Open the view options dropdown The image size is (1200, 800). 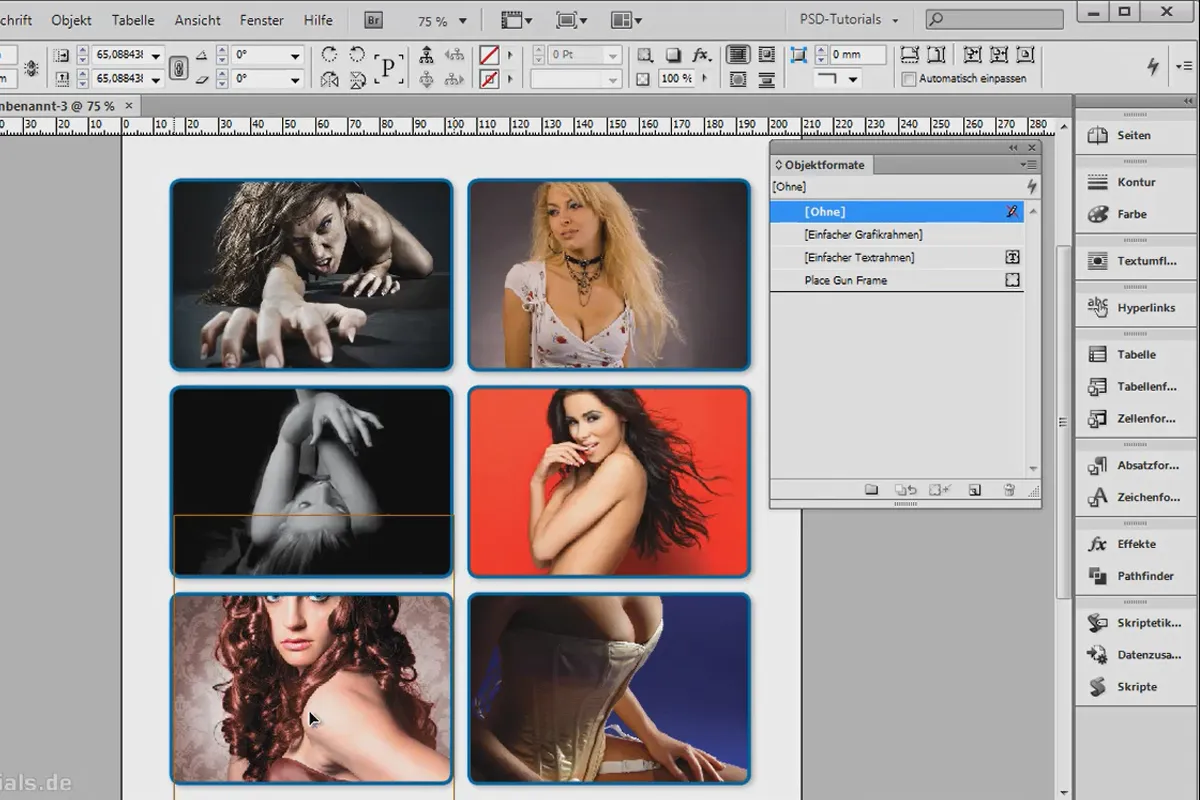[517, 20]
